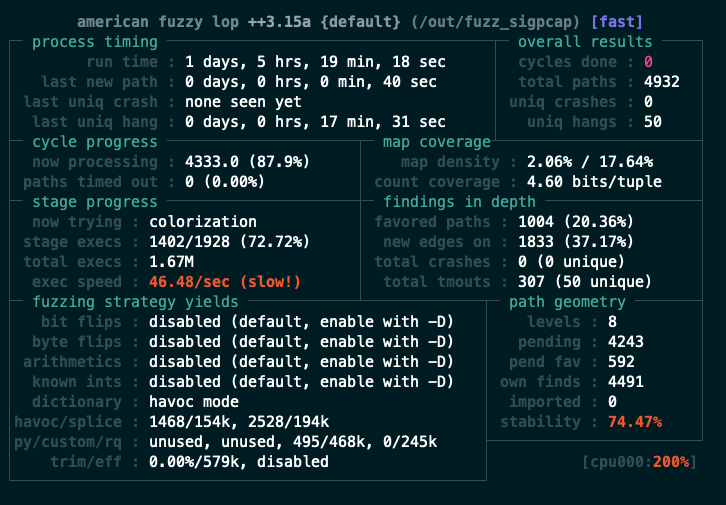Click total tmouts '307 (50 unique)'
726x505 pixels.
tap(585, 282)
